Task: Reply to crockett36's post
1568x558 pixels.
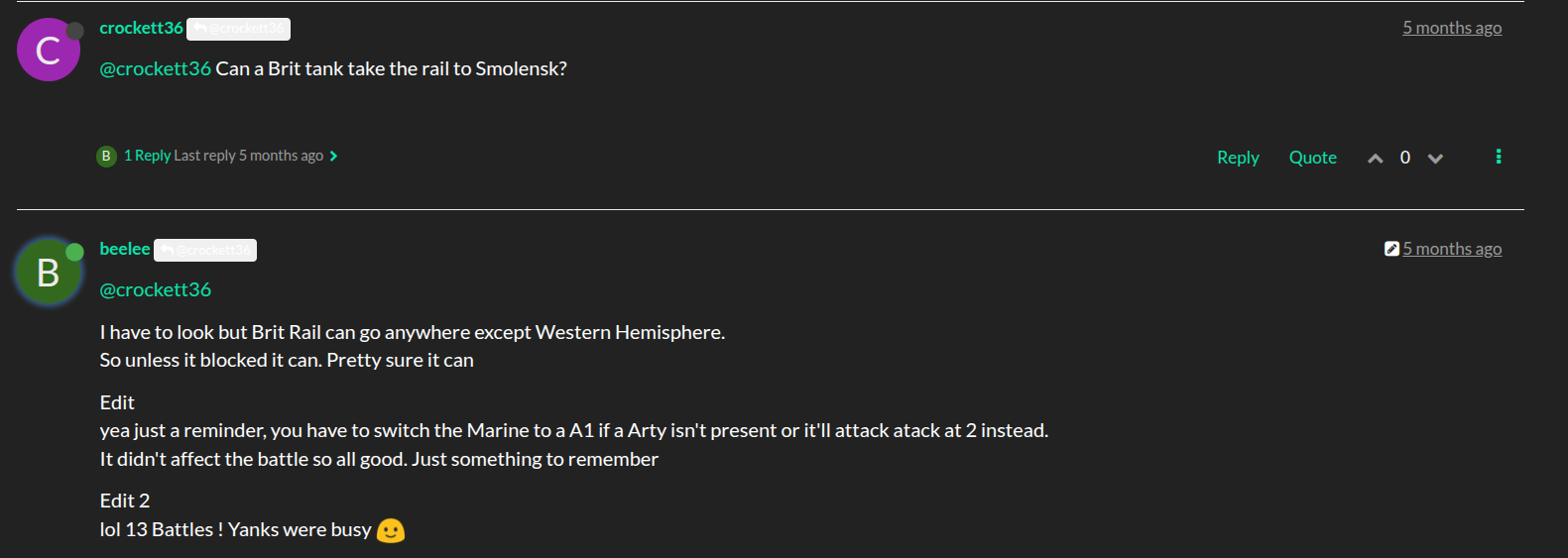Action: [x=1238, y=158]
